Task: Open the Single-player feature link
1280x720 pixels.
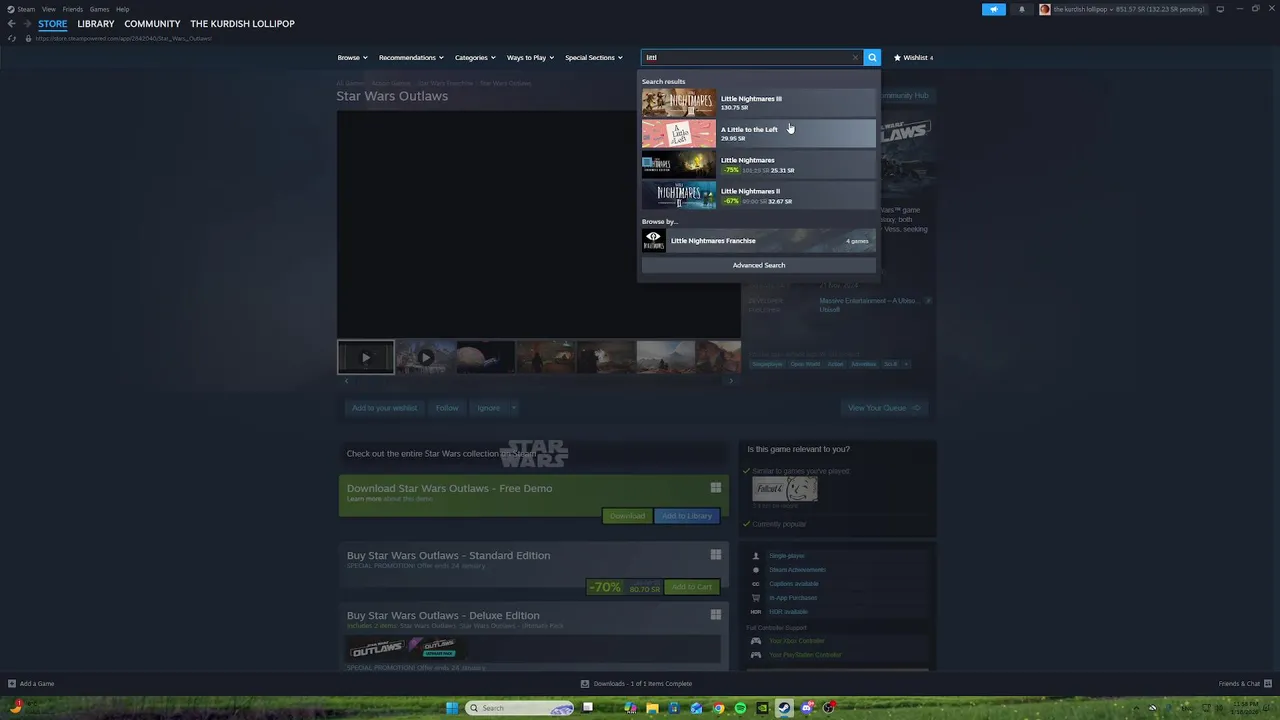Action: (x=786, y=556)
